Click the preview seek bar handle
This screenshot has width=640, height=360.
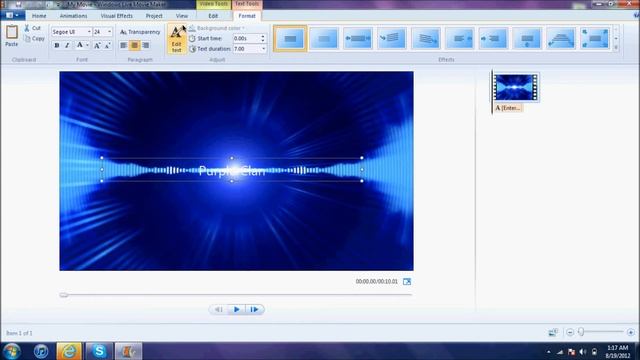pyautogui.click(x=64, y=295)
